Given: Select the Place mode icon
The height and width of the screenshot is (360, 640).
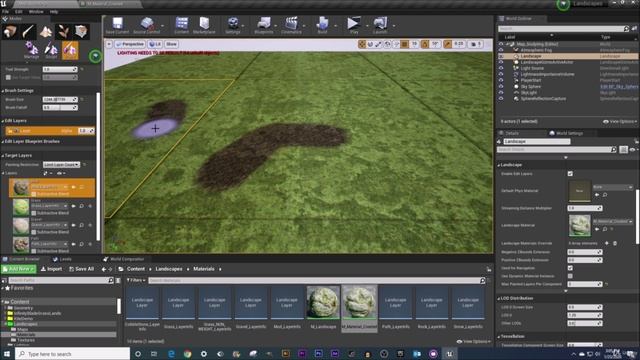Looking at the screenshot, I should [x=9, y=31].
